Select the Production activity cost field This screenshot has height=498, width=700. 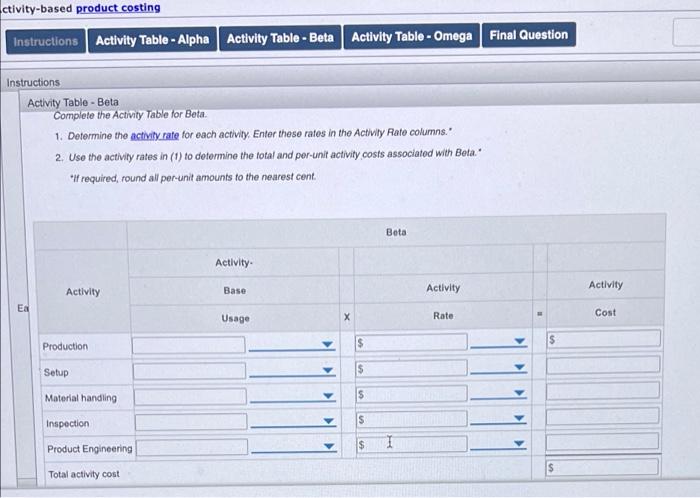pos(604,339)
